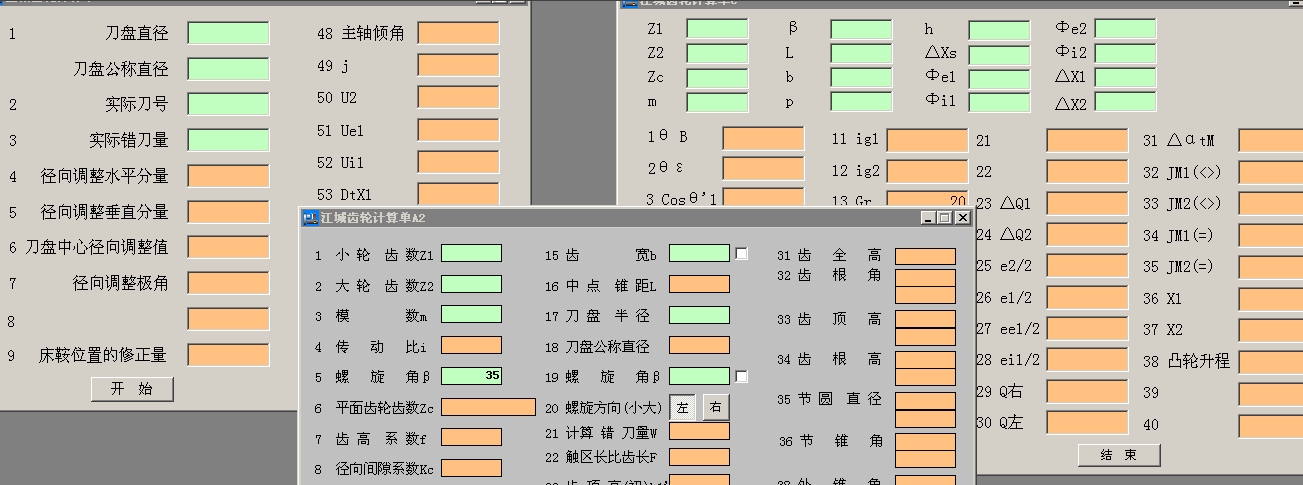Click the 小轮齿数Z1 field in A2 window
Image resolution: width=1303 pixels, height=485 pixels.
[x=471, y=254]
